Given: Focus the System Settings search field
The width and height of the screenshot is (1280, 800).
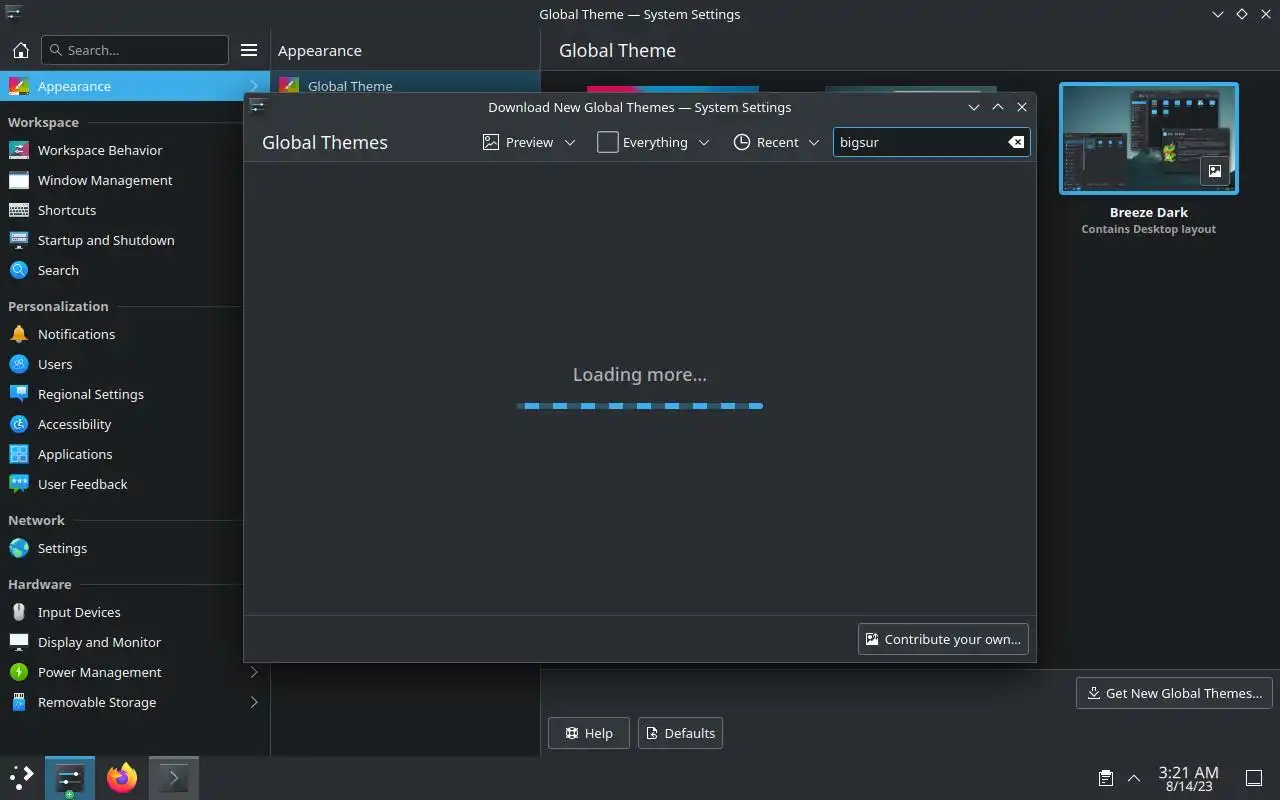Looking at the screenshot, I should point(134,50).
